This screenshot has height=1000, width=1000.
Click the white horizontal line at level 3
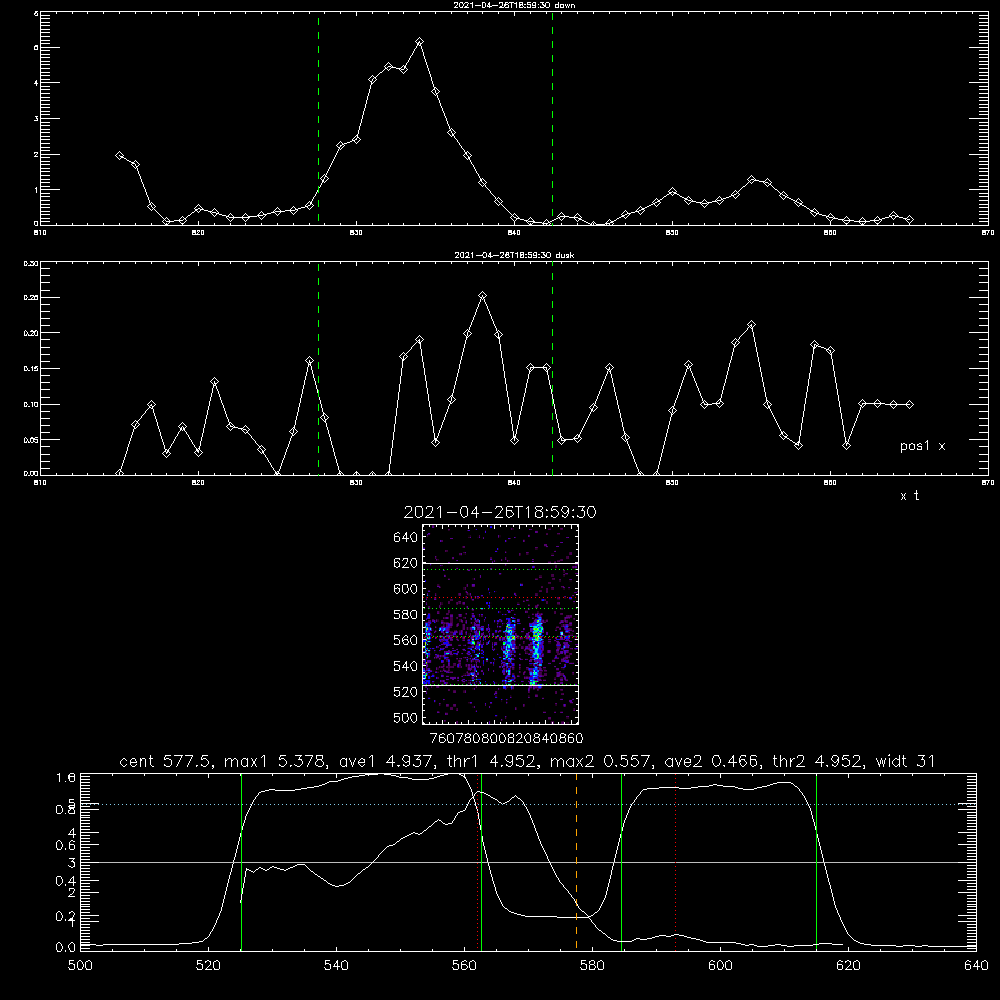click(x=528, y=862)
